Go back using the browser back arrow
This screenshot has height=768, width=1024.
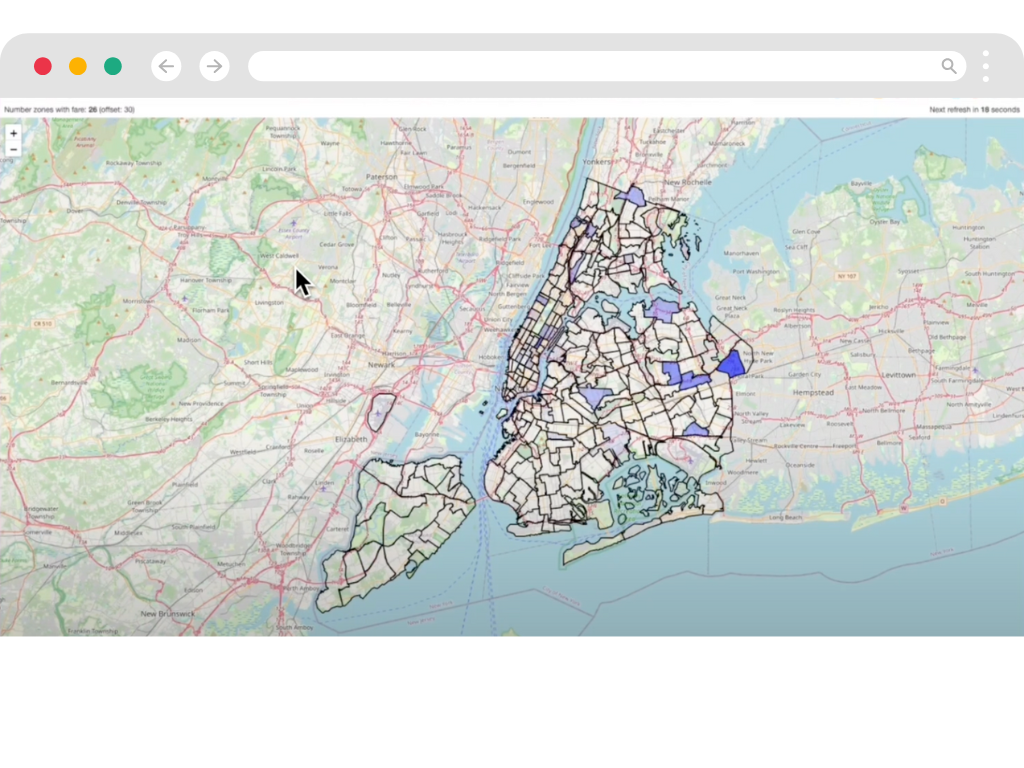click(x=166, y=66)
